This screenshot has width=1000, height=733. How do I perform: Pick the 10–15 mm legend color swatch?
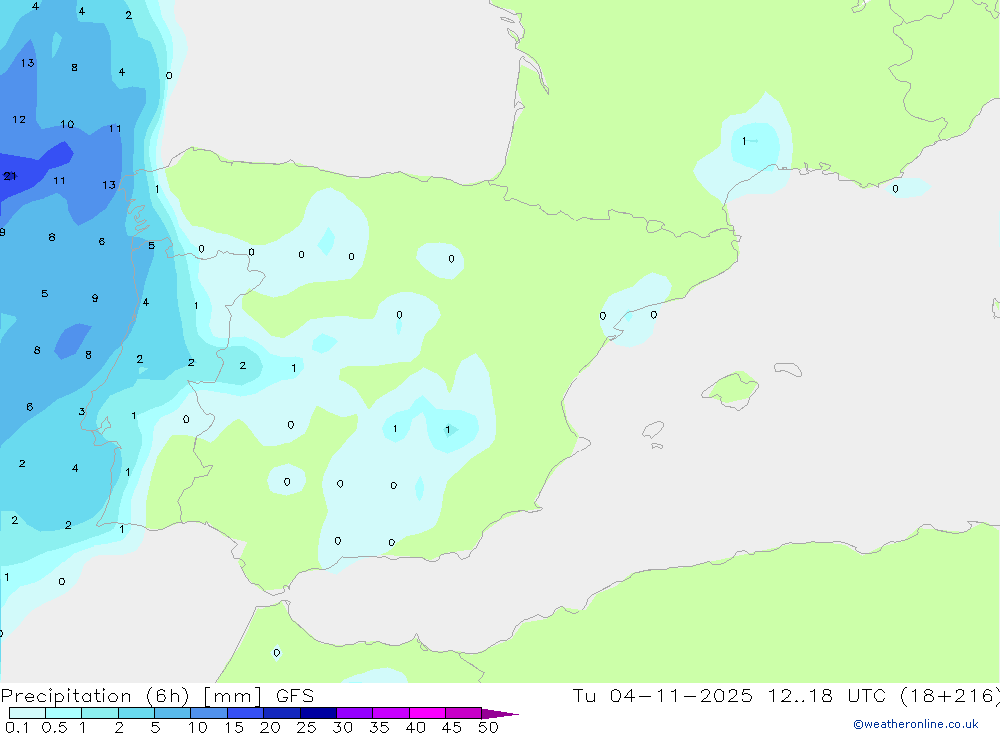(x=209, y=713)
